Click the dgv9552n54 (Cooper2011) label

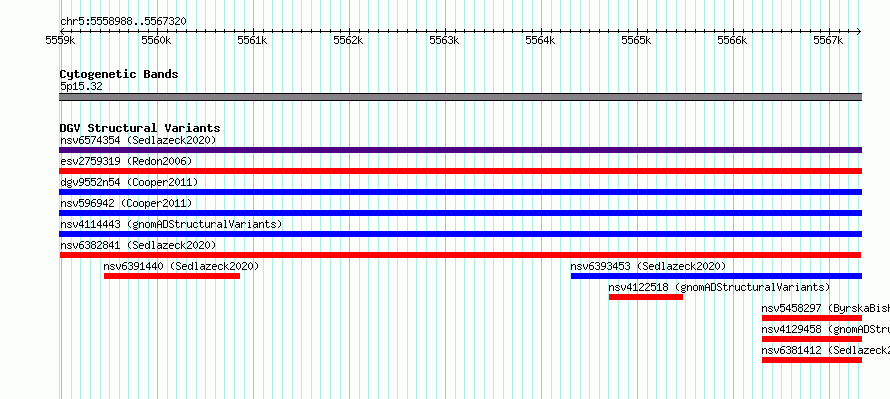(129, 182)
